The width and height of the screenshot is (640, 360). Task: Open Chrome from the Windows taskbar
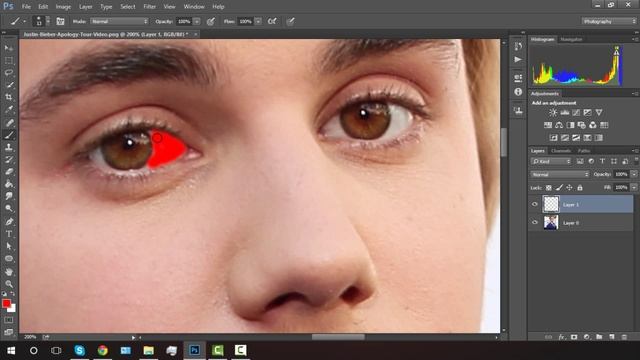tap(102, 350)
